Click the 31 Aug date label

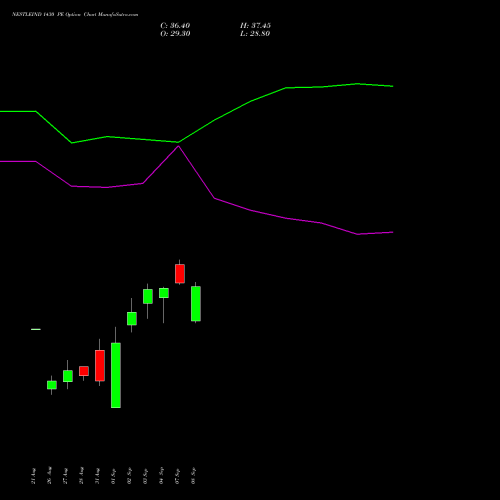[x=97, y=476]
